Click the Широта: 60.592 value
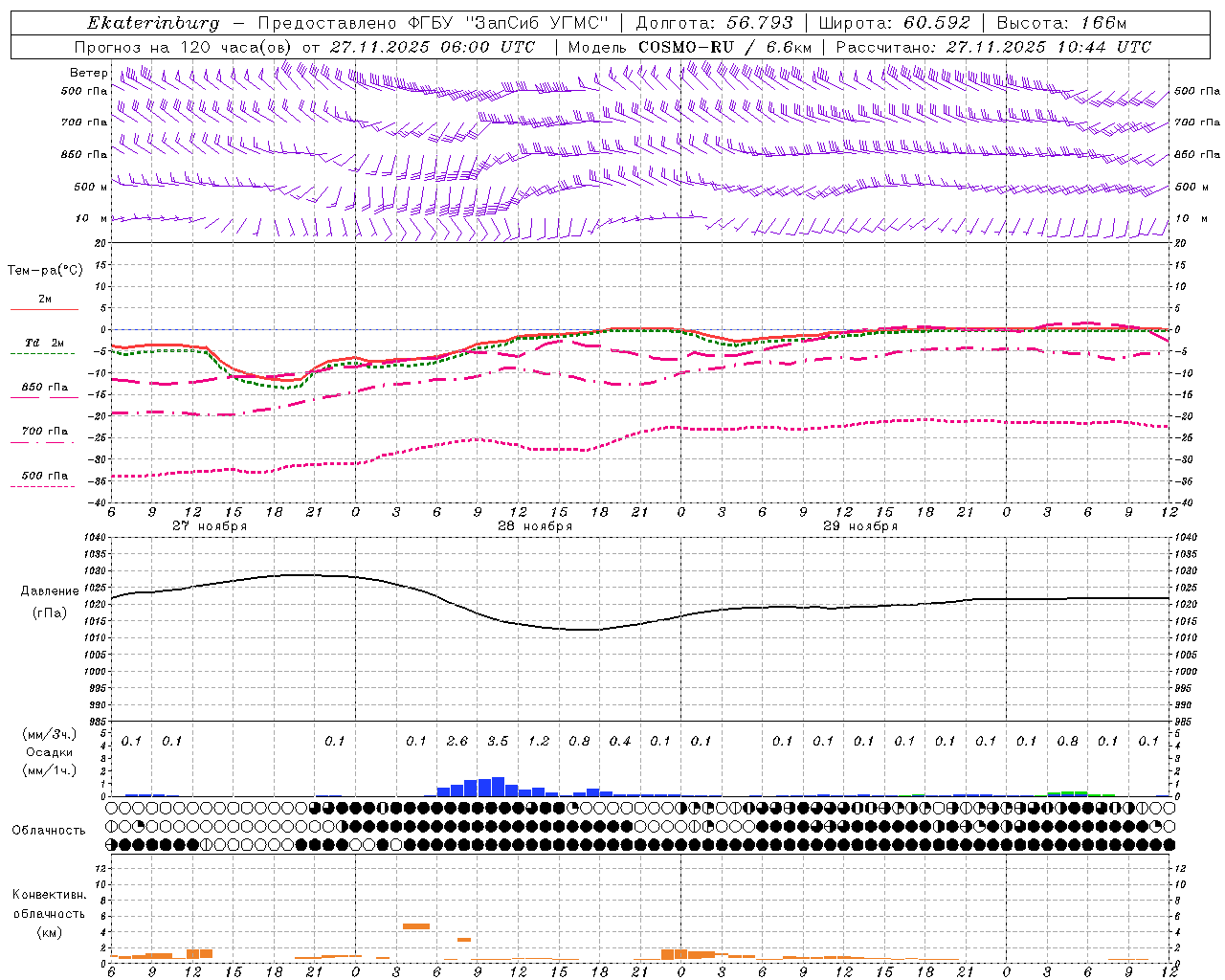The image size is (1225, 980). coord(895,23)
